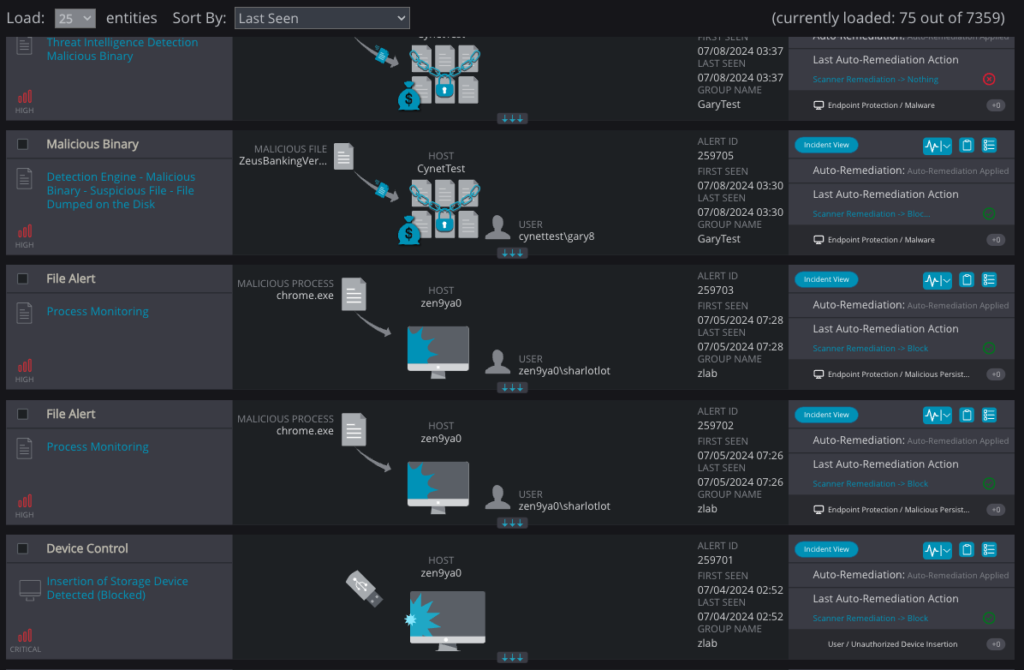This screenshot has height=670, width=1024.
Task: Click the +0 badge for alert 259705
Action: pos(995,240)
